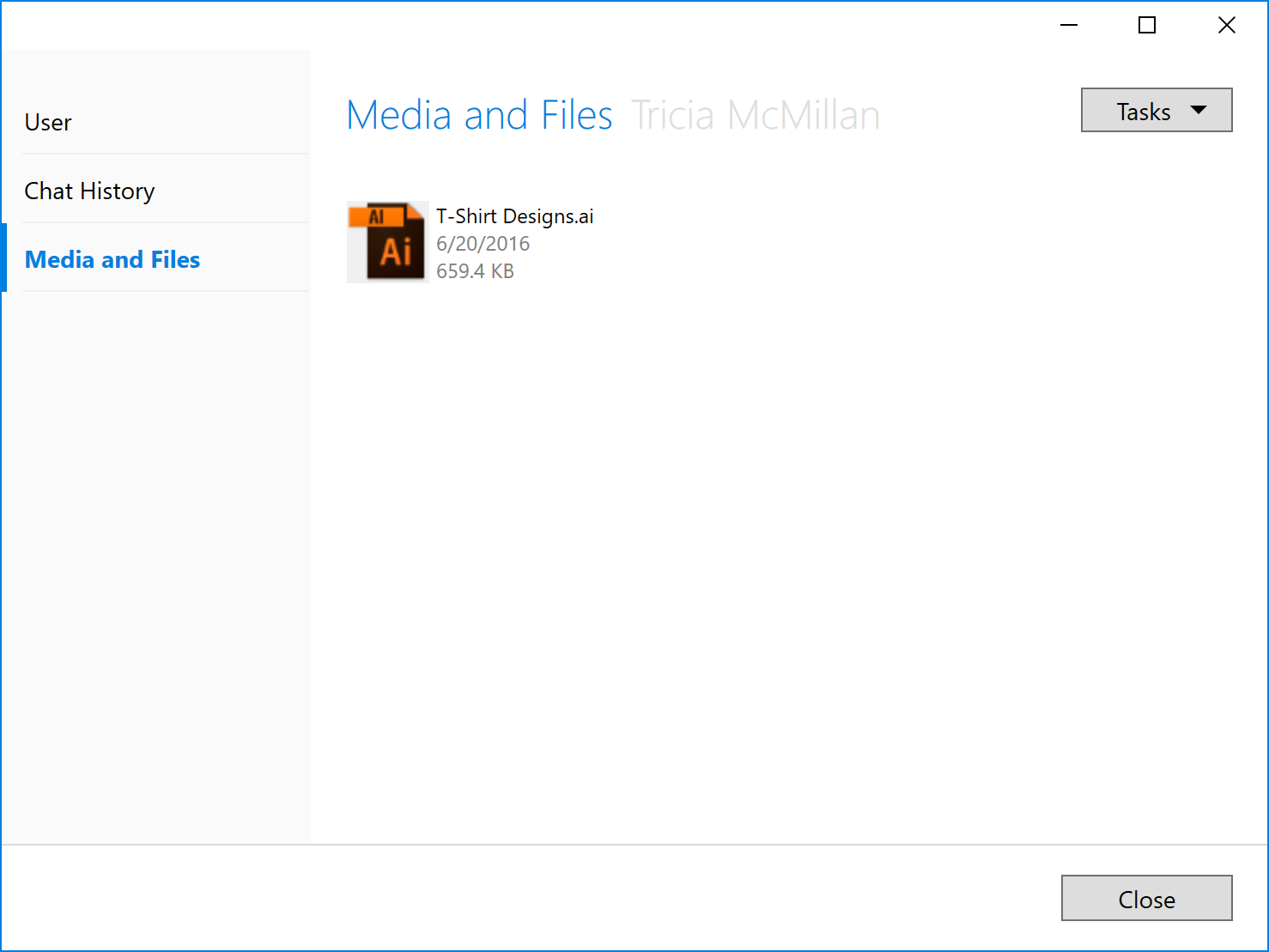
Task: Switch to the User tab
Action: tap(48, 123)
